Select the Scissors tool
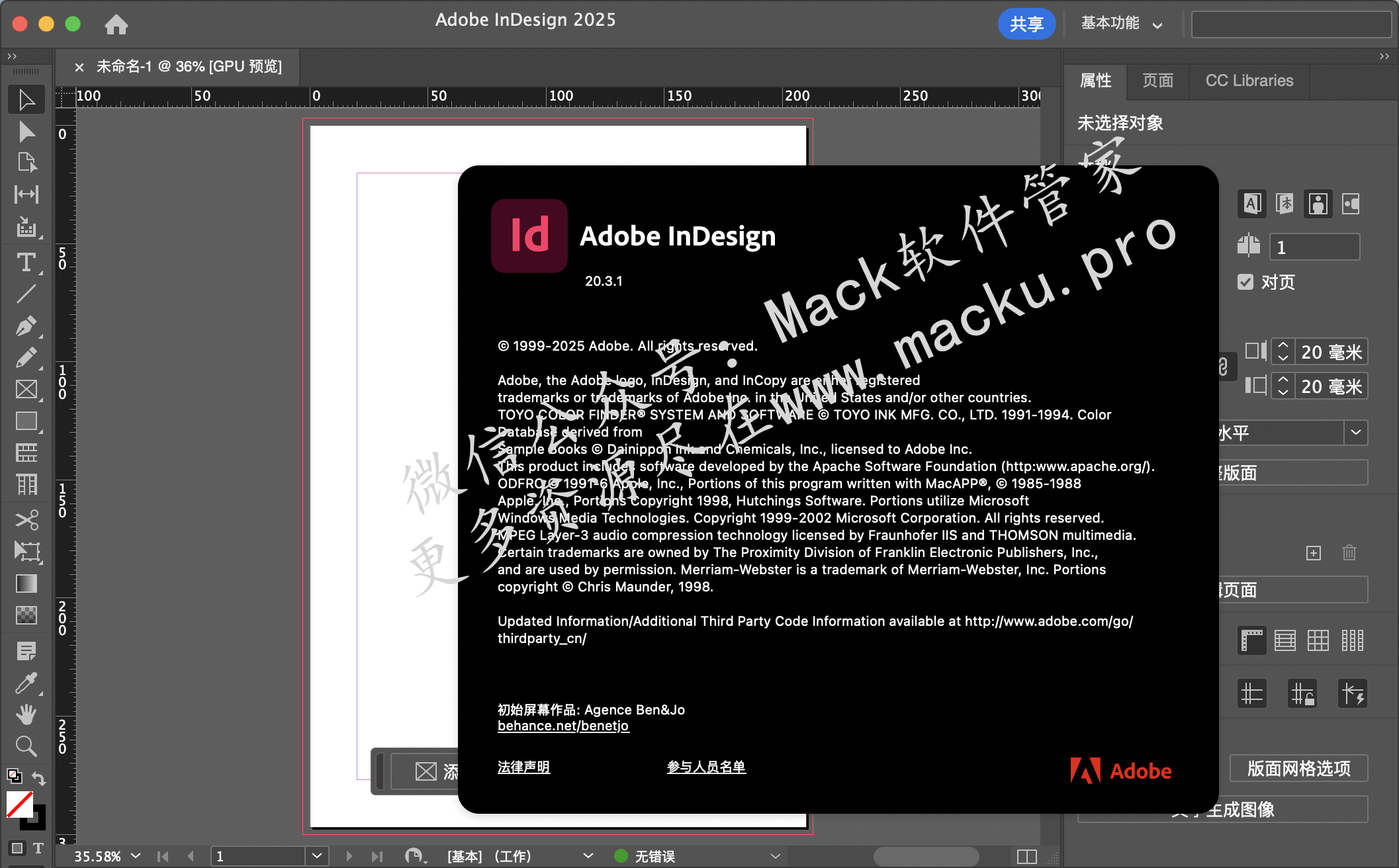Image resolution: width=1399 pixels, height=868 pixels. click(26, 520)
